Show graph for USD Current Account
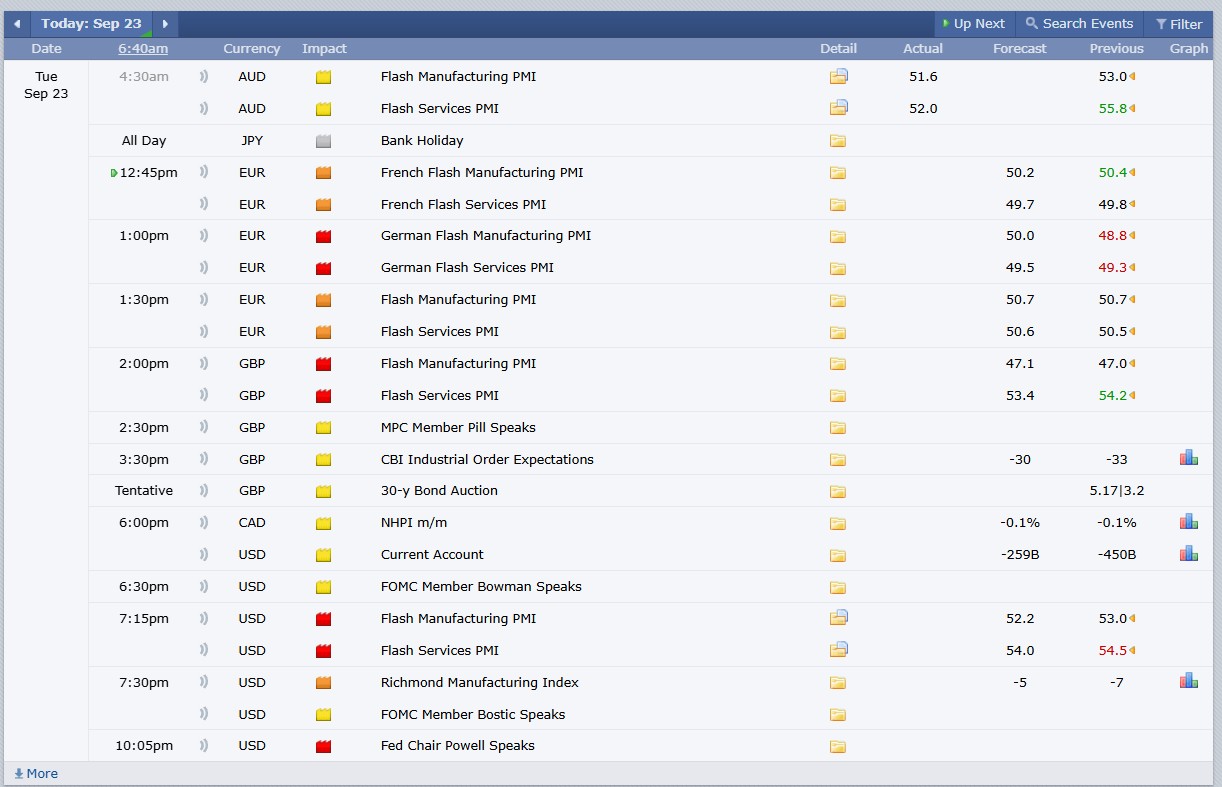1222x787 pixels. pos(1188,554)
